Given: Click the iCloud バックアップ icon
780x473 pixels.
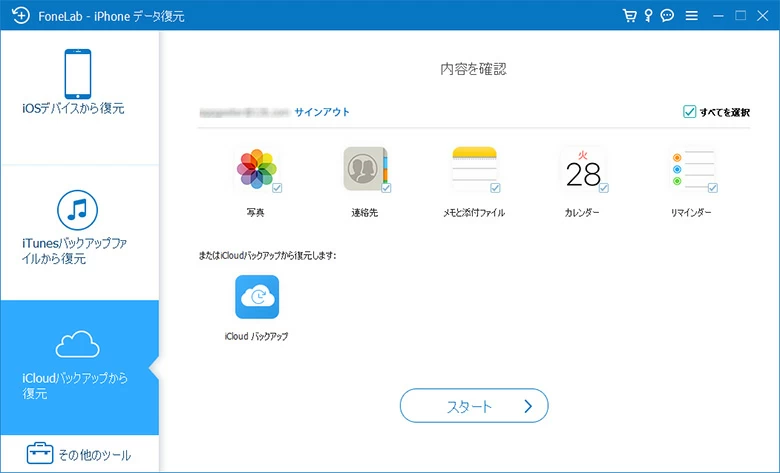Looking at the screenshot, I should point(257,298).
